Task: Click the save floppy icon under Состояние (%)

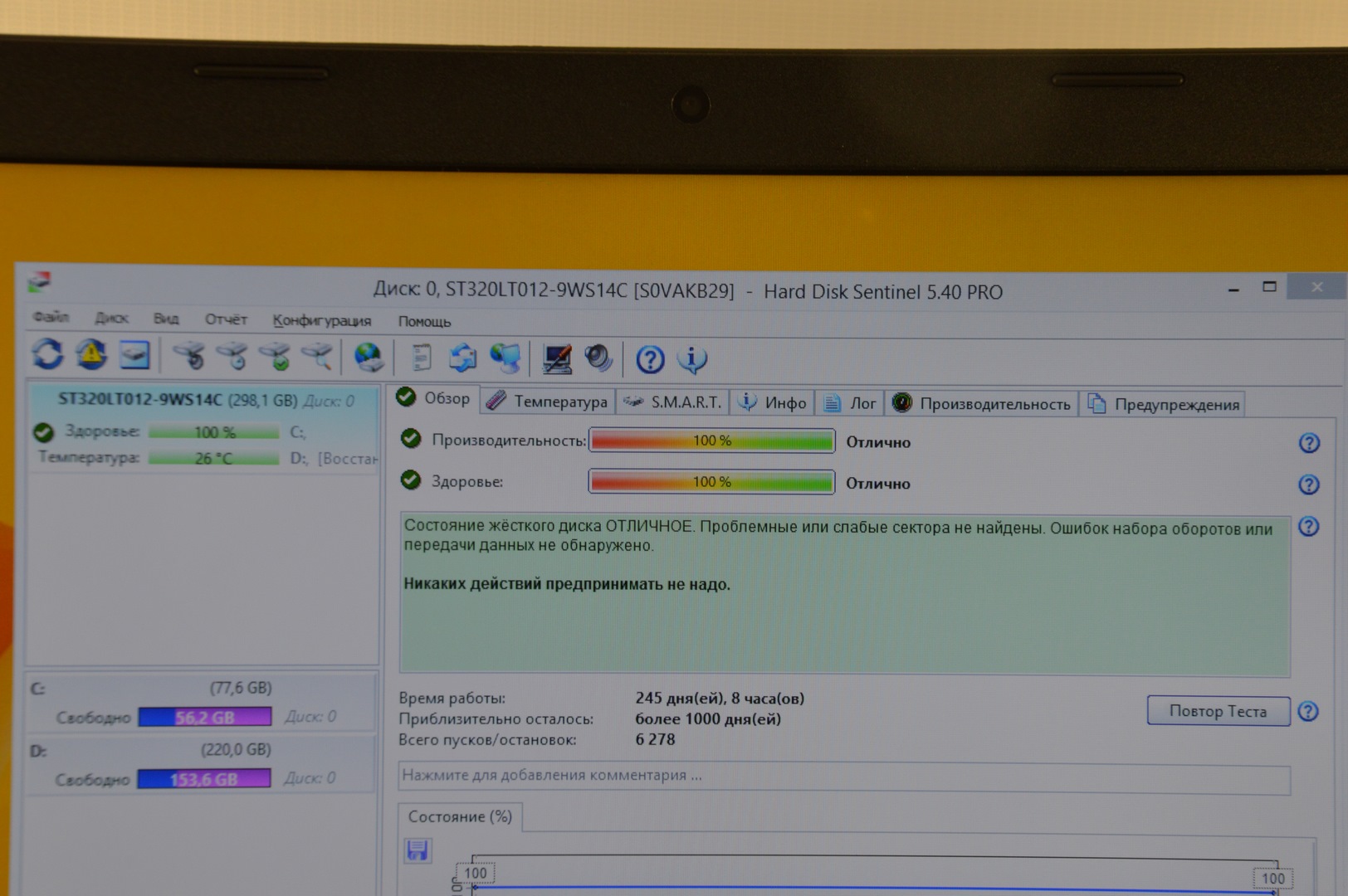Action: [x=418, y=850]
